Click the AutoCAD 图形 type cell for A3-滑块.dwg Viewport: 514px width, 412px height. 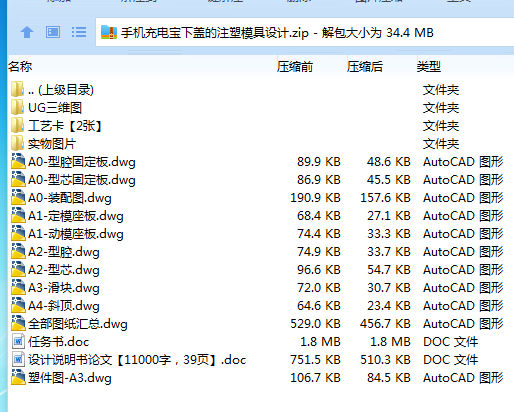click(x=463, y=288)
